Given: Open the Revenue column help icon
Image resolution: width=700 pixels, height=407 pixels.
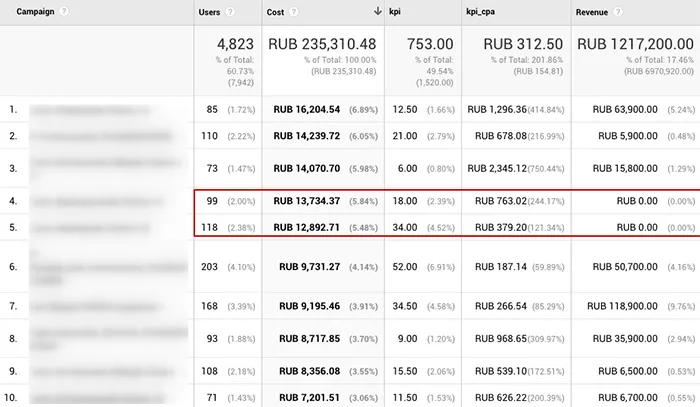Looking at the screenshot, I should (x=618, y=12).
